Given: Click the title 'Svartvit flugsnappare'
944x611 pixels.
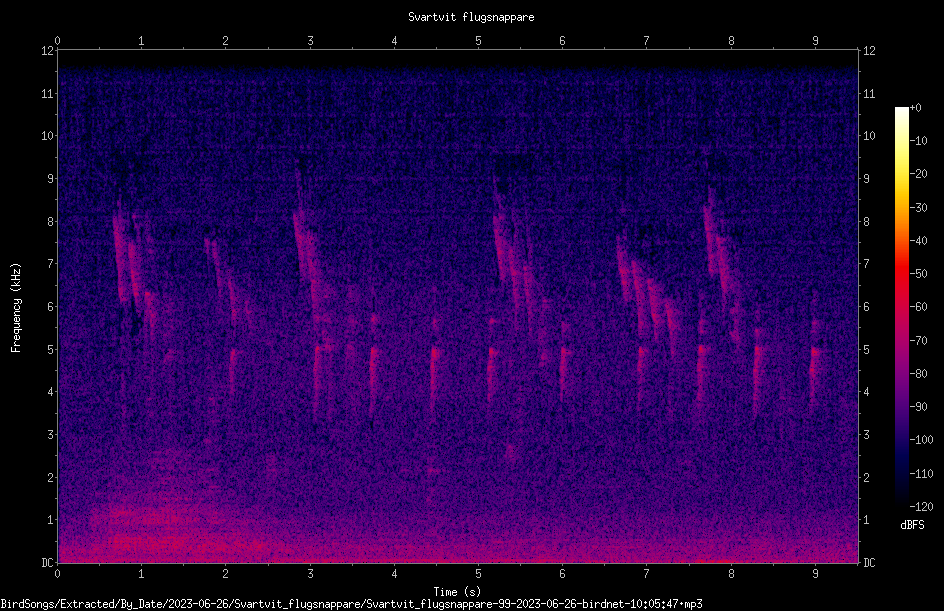Looking at the screenshot, I should click(x=471, y=17).
